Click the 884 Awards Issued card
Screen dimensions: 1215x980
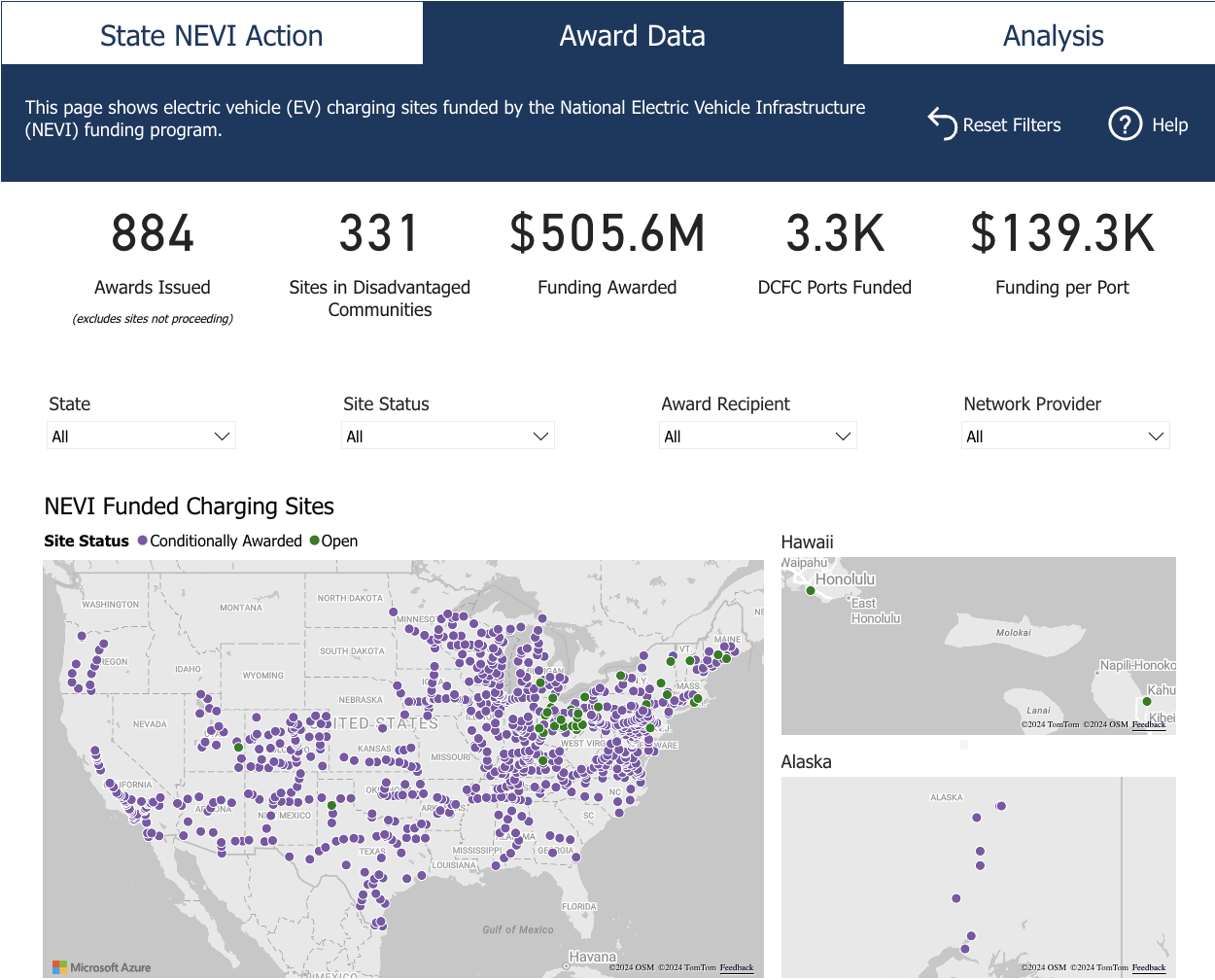[153, 255]
